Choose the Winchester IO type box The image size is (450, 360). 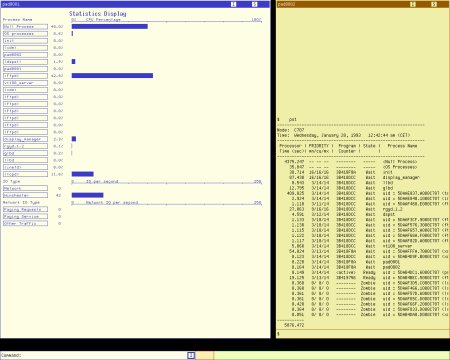click(x=25, y=195)
